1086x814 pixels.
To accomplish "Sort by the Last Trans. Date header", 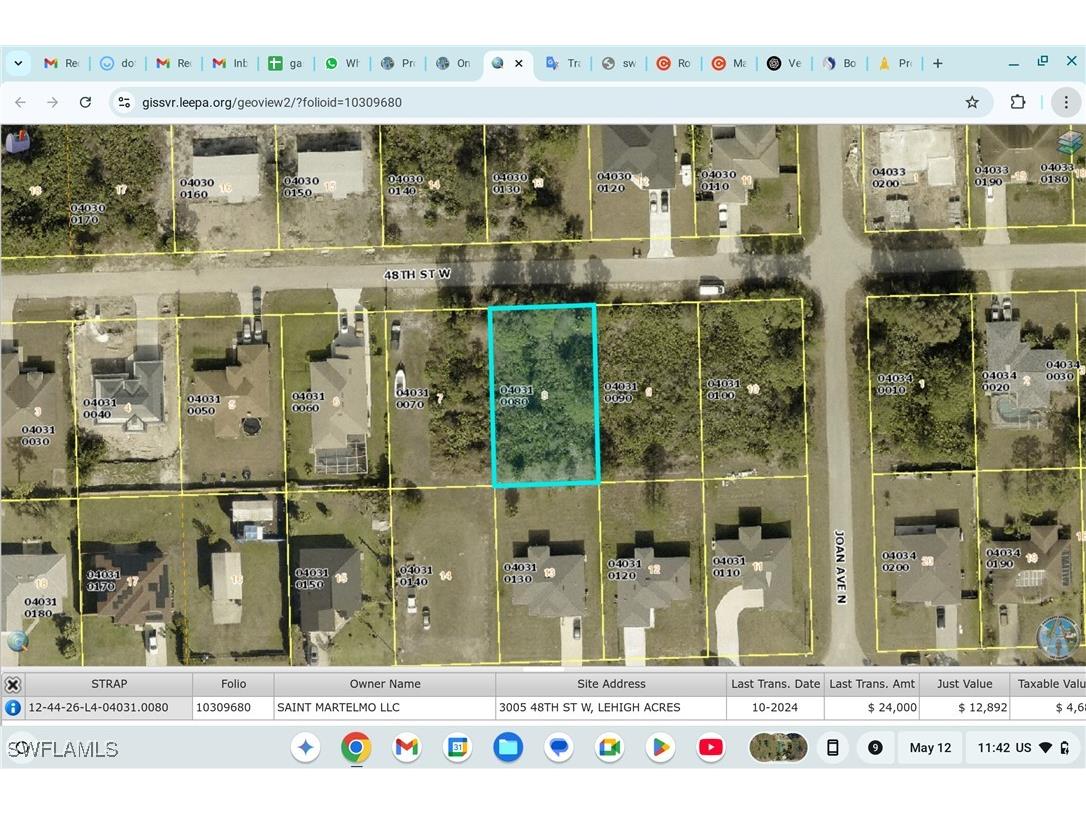I will coord(775,684).
